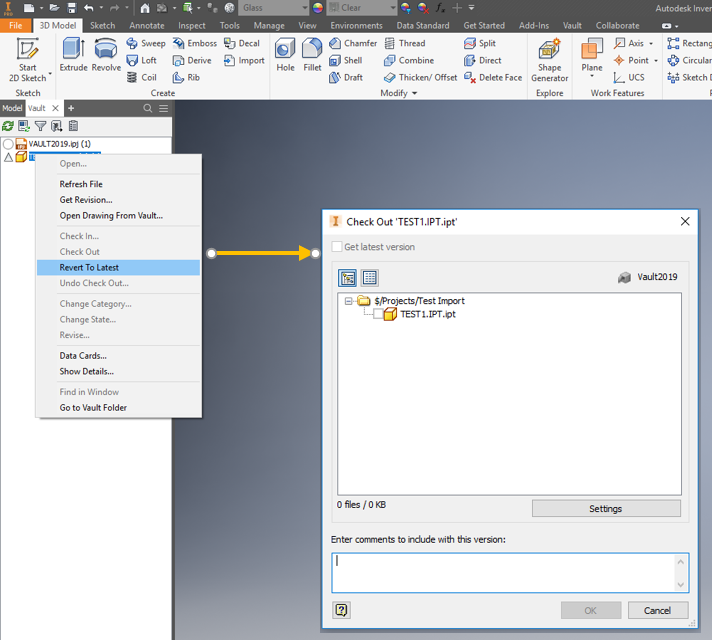712x640 pixels.
Task: Select the Split tool
Action: click(x=480, y=43)
